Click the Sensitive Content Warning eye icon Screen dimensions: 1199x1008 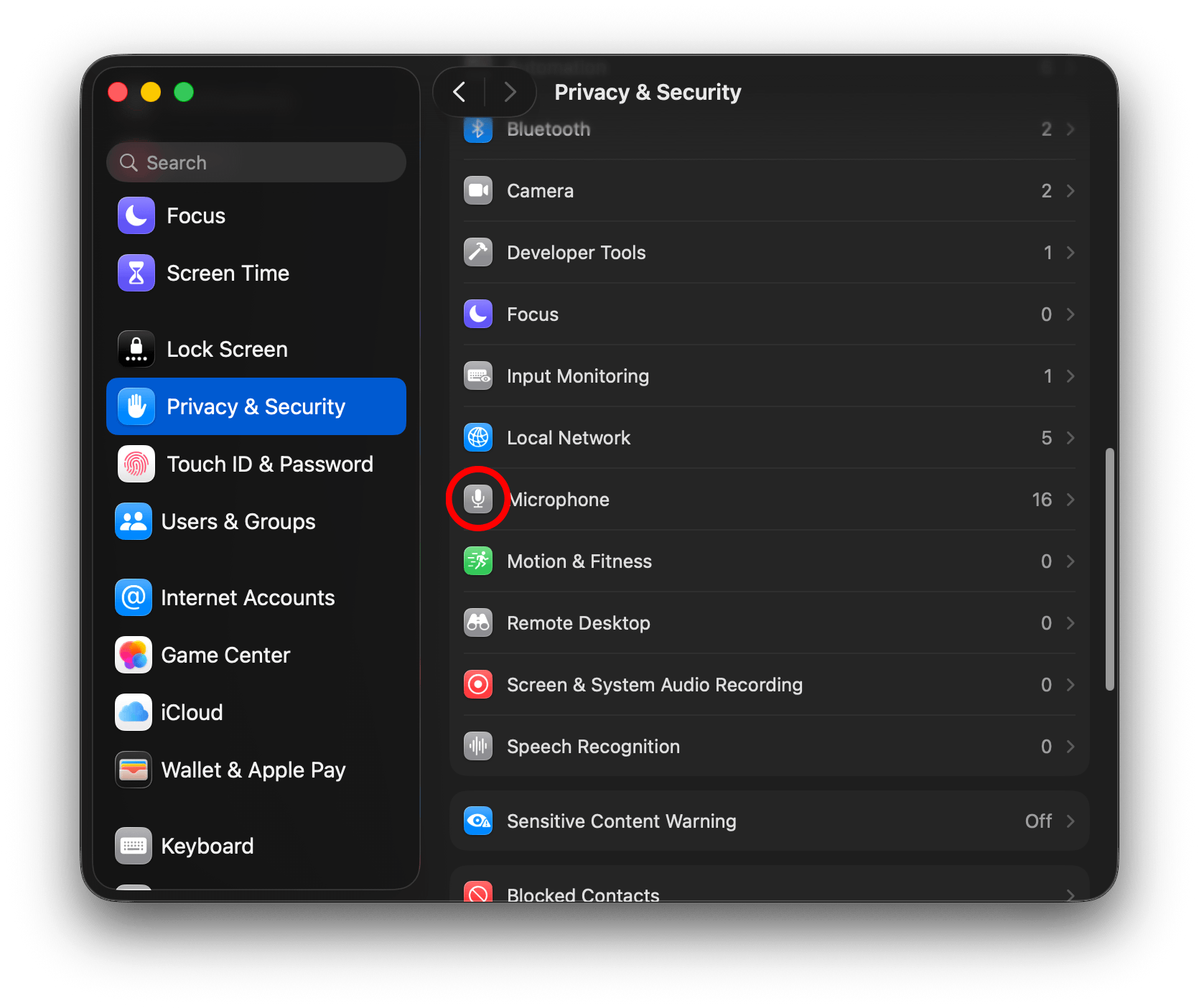pos(478,821)
